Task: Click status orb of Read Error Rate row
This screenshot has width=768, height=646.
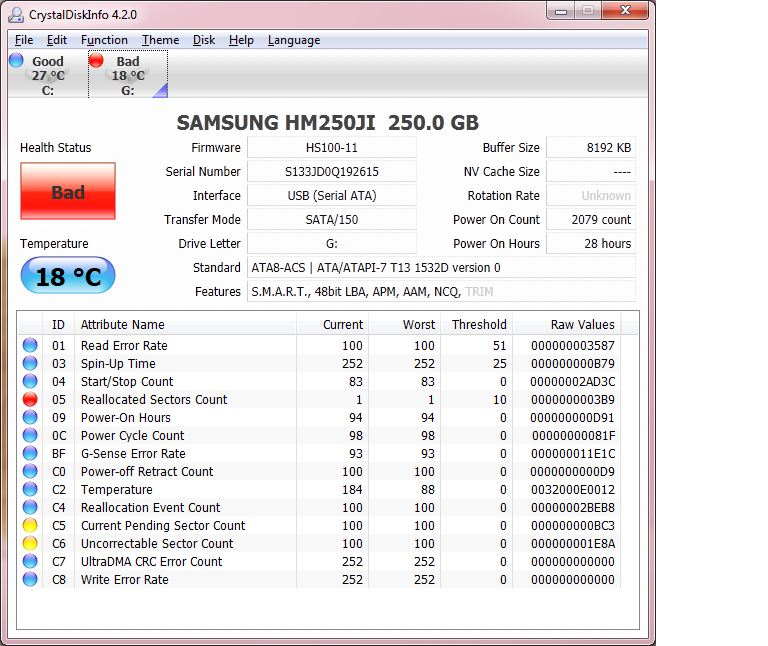Action: [30, 345]
